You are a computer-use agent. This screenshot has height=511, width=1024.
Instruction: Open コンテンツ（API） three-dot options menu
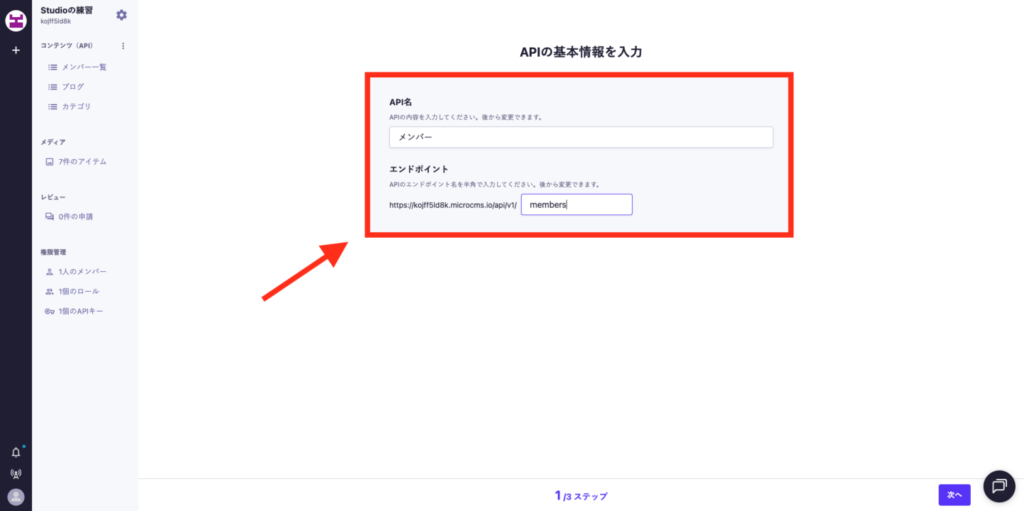pyautogui.click(x=123, y=46)
